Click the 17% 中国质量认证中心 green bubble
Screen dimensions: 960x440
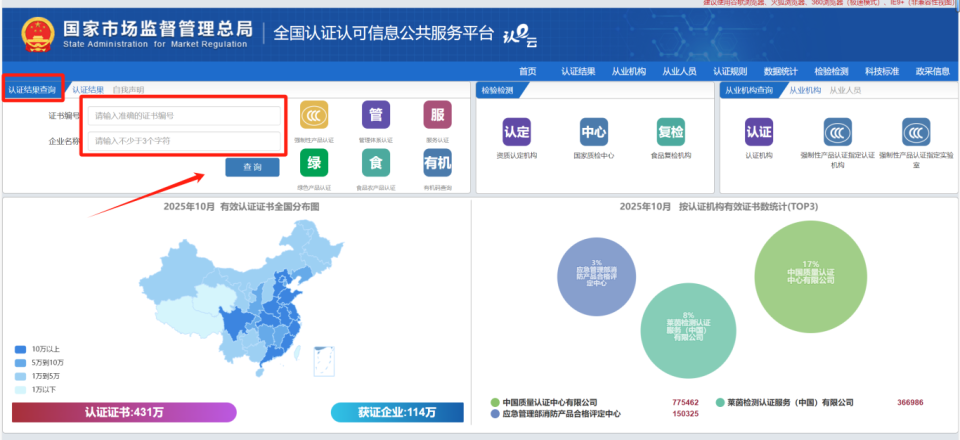coord(811,277)
